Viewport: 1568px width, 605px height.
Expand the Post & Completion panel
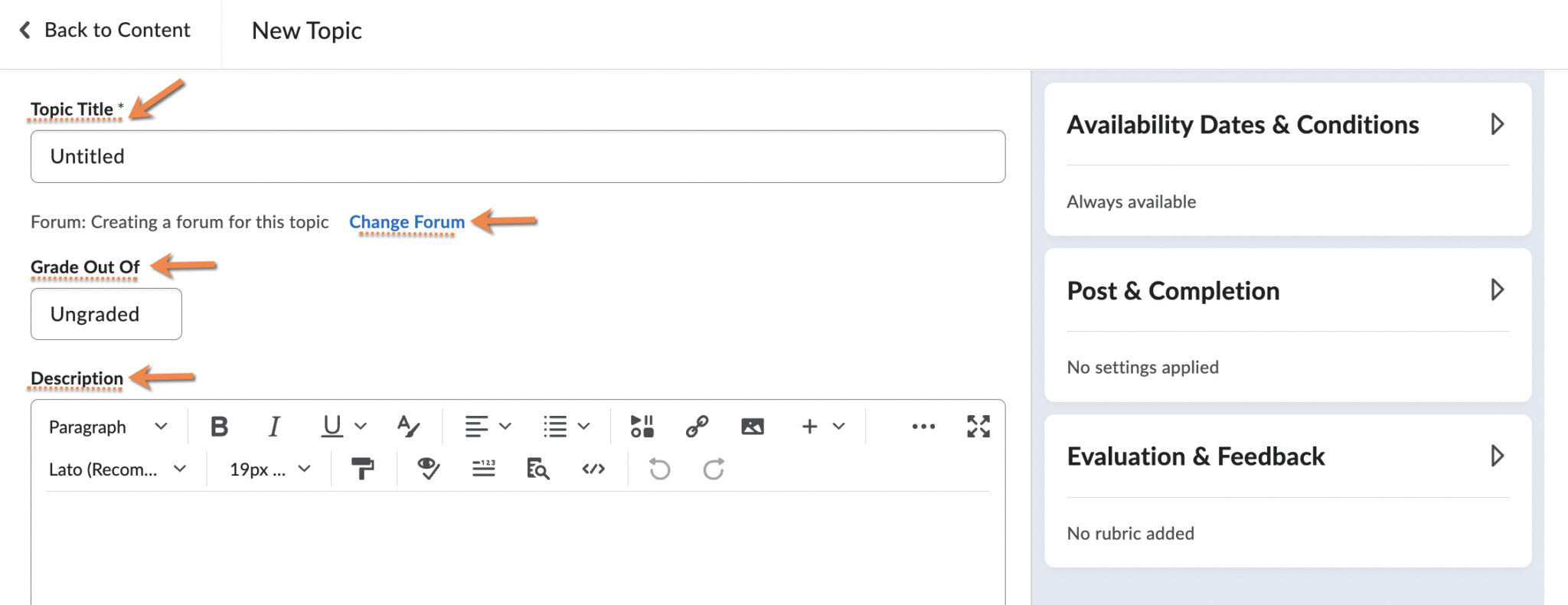pos(1498,291)
